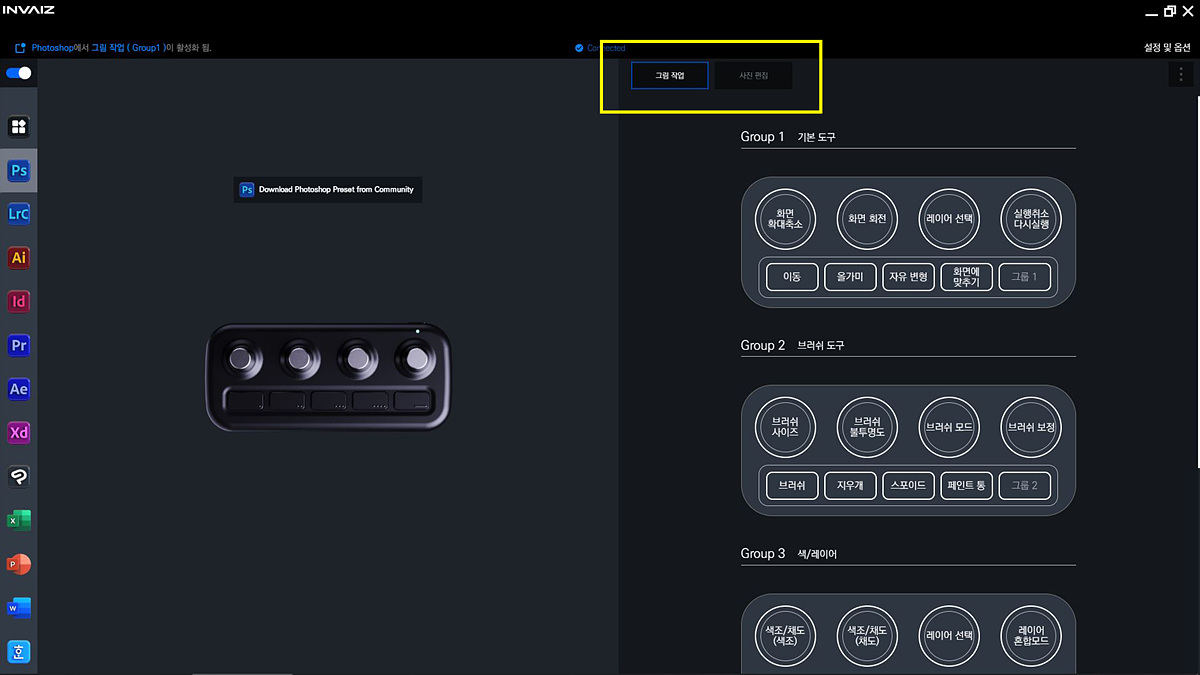Click the Group 2 브러쉬 도구 heading
Image resolution: width=1200 pixels, height=675 pixels.
coord(792,345)
